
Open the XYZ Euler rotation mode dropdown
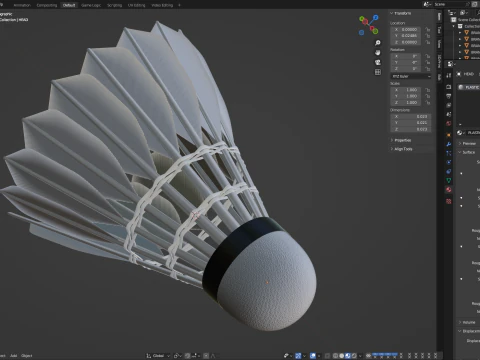pyautogui.click(x=411, y=76)
